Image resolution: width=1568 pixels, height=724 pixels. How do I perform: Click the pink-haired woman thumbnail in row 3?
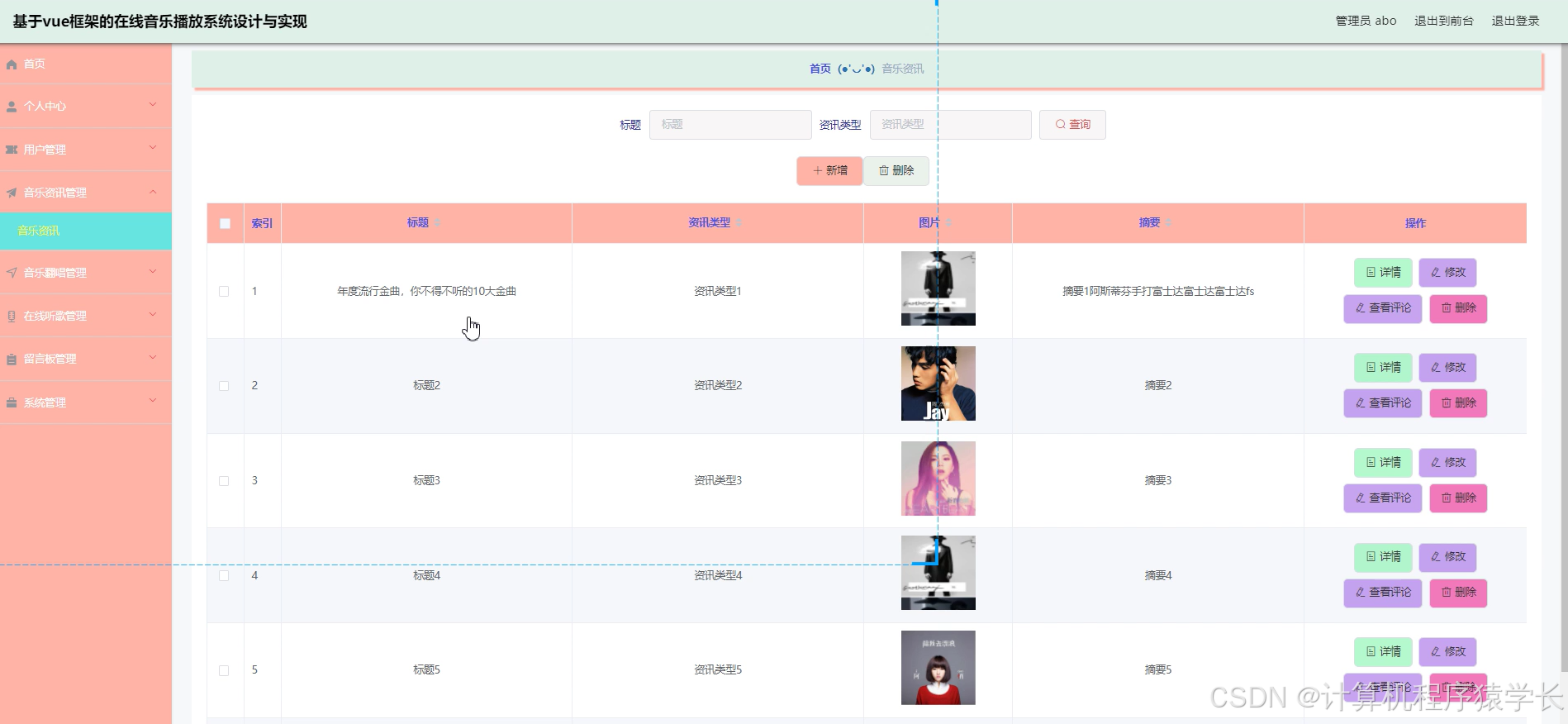coord(938,479)
